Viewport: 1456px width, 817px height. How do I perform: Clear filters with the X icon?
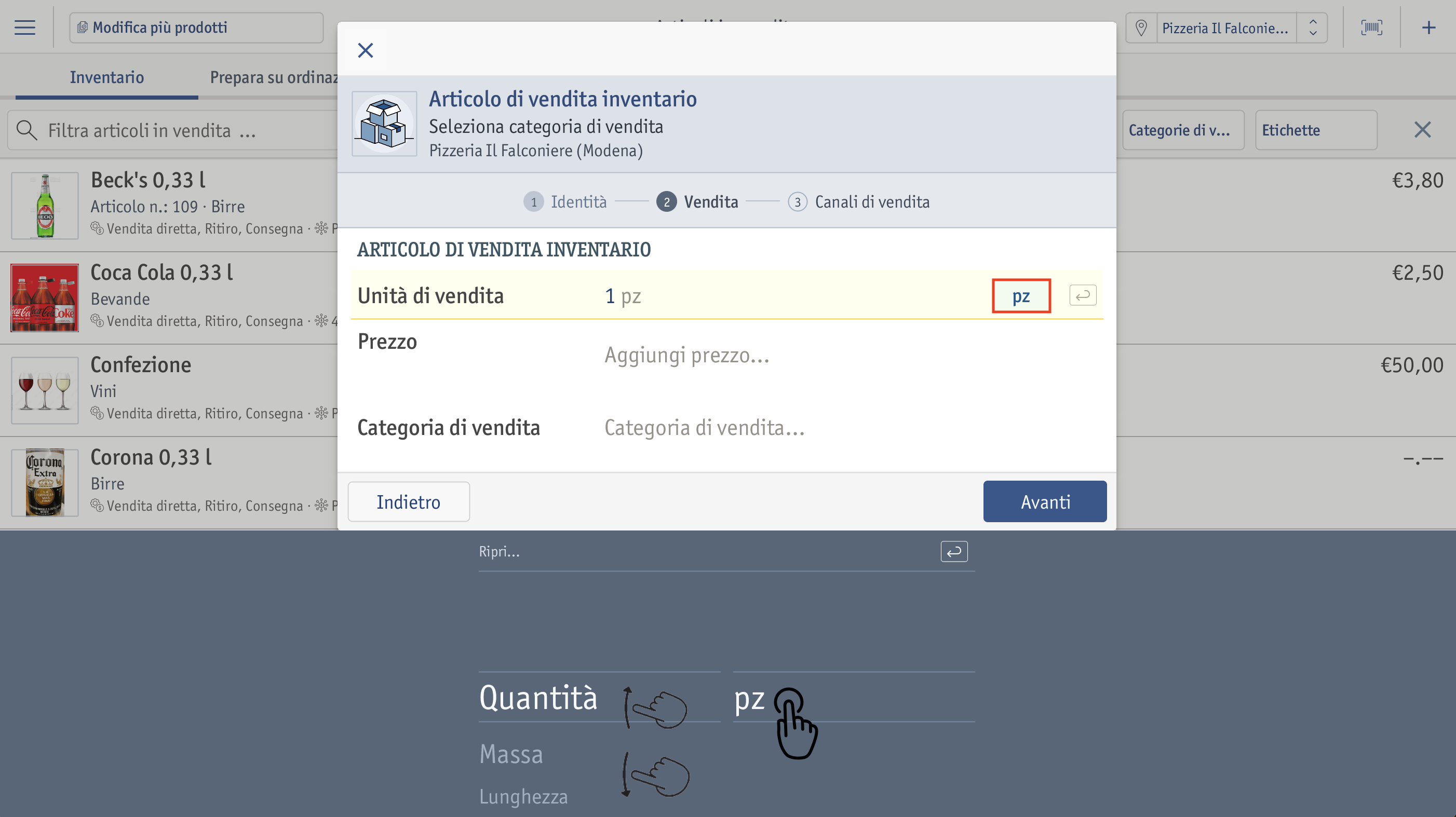(1422, 130)
